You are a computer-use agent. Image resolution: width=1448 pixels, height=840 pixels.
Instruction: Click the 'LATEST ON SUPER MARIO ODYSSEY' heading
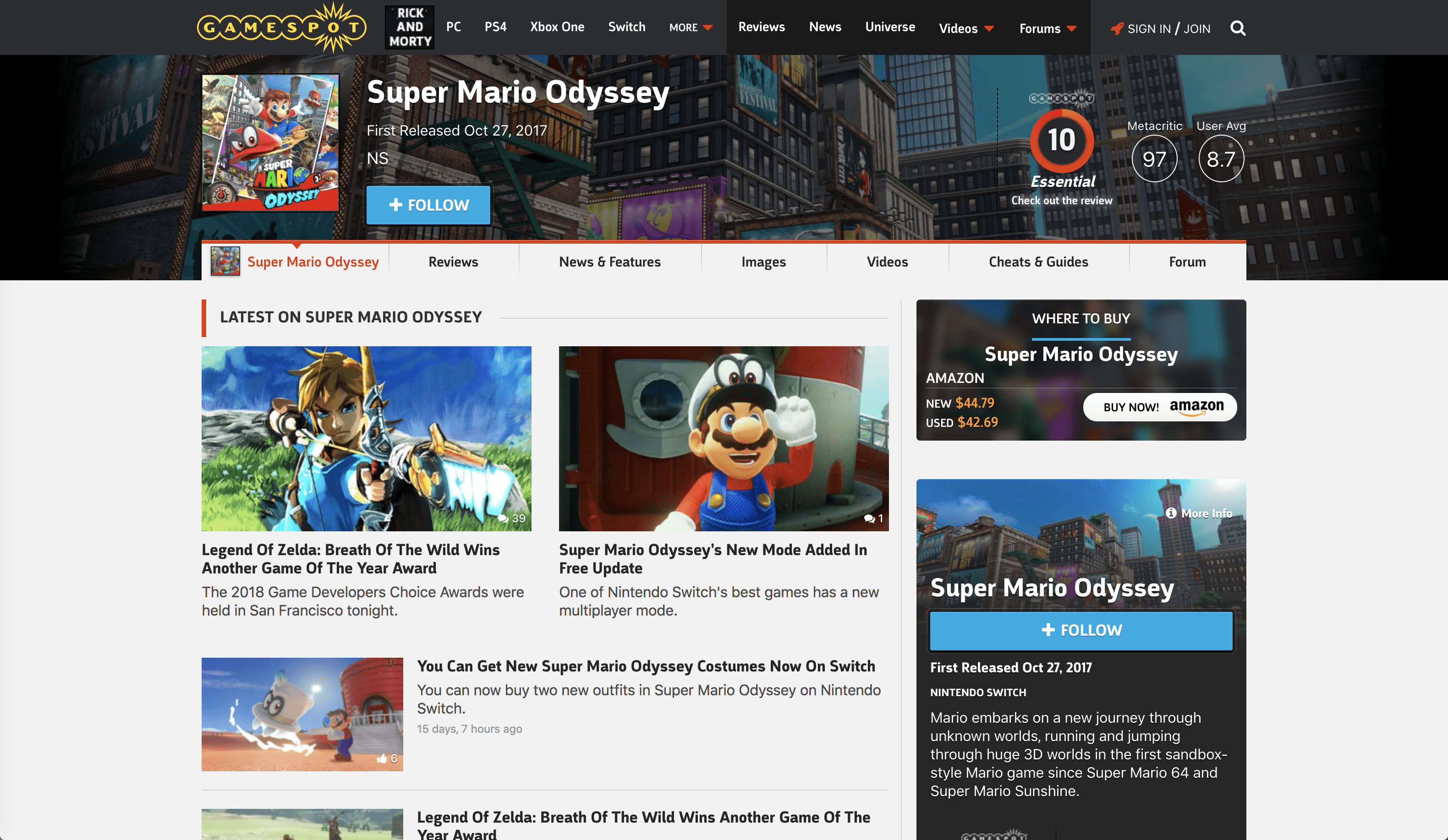(351, 317)
